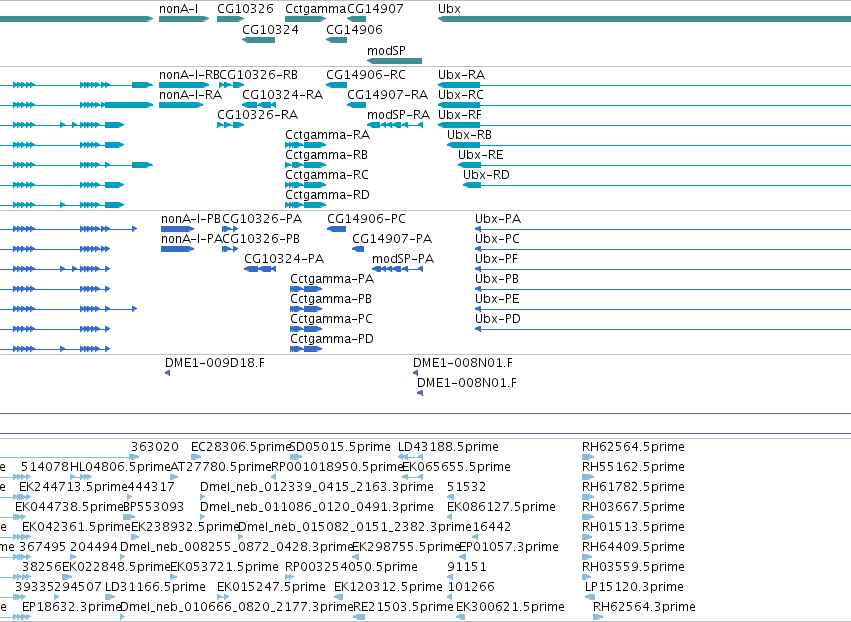
Task: Click EST RH62564.3prime
Action: point(644,607)
